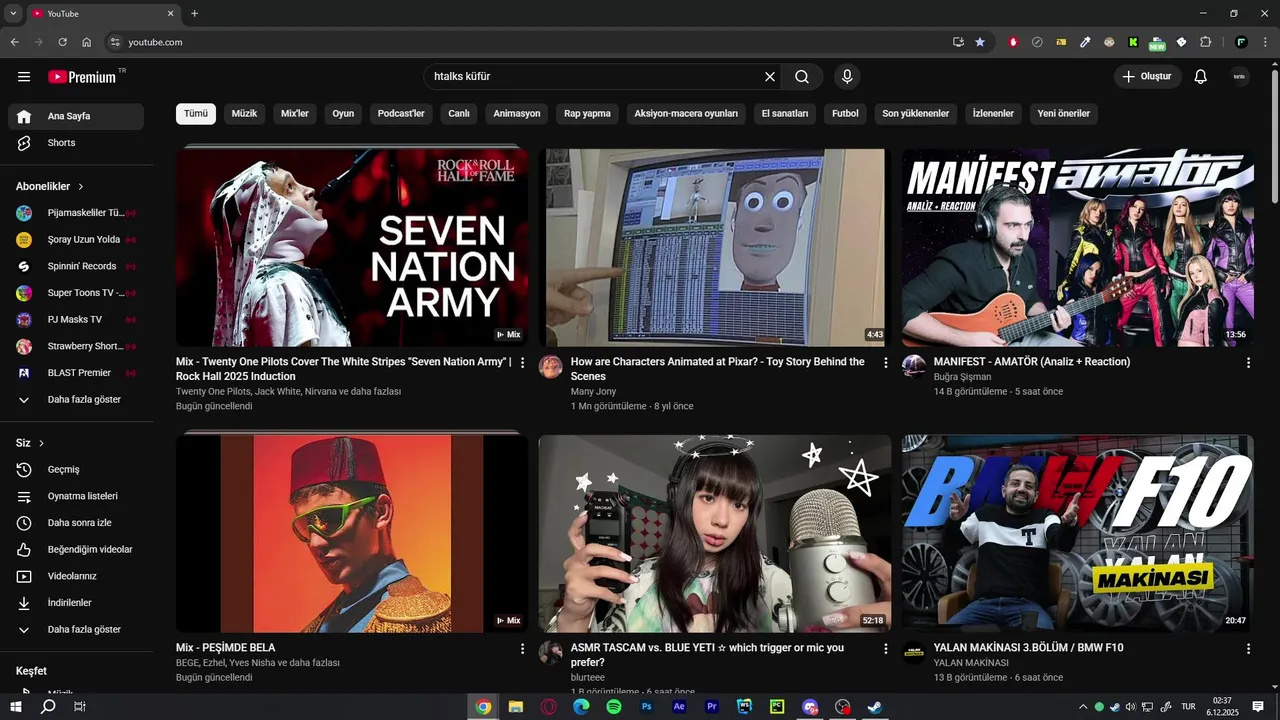Expand Daha fazla göster under Abonelikler
Screen dimensions: 1280x720
[76, 400]
